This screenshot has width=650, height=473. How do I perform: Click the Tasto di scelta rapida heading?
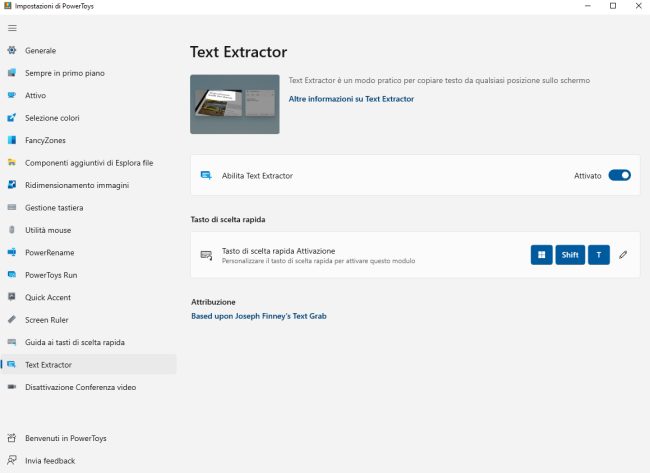[228, 219]
